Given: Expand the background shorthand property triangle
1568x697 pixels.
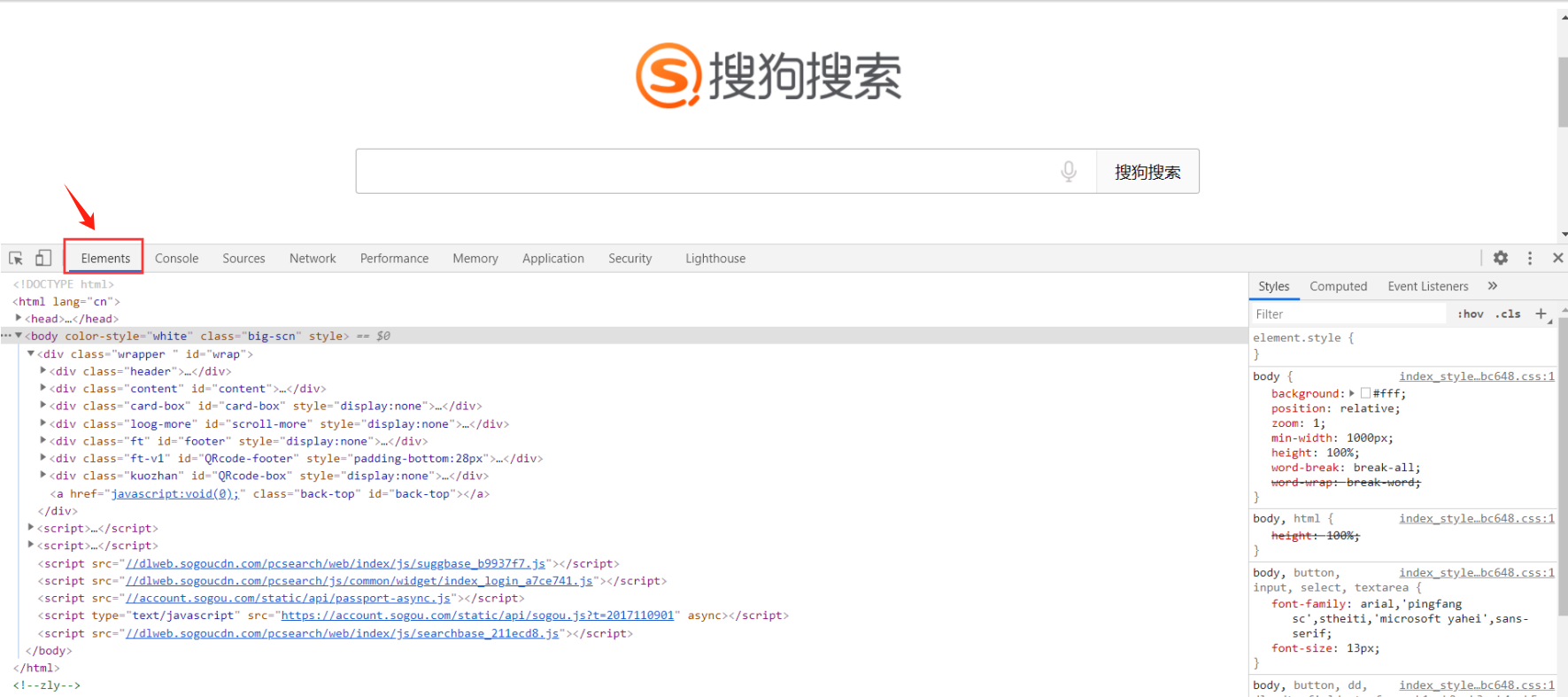Looking at the screenshot, I should tap(1352, 393).
